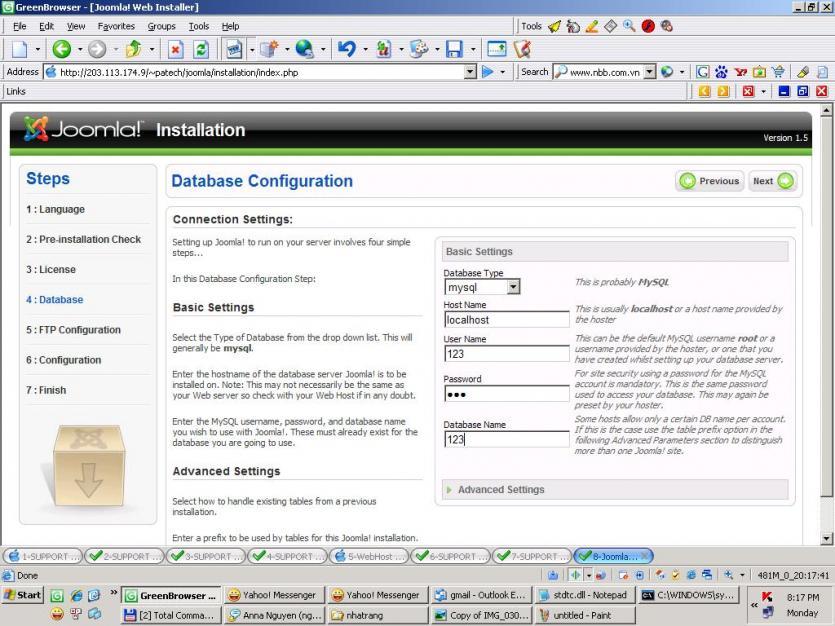Open stdtc.dll - Notepad taskbar button
Screen dimensions: 835x626
tap(584, 595)
